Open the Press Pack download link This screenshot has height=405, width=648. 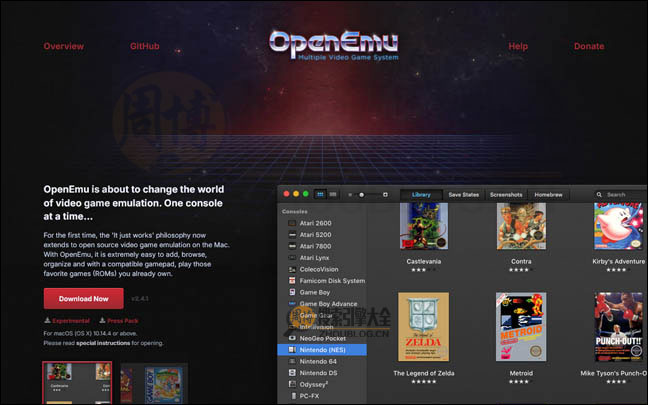click(x=119, y=321)
